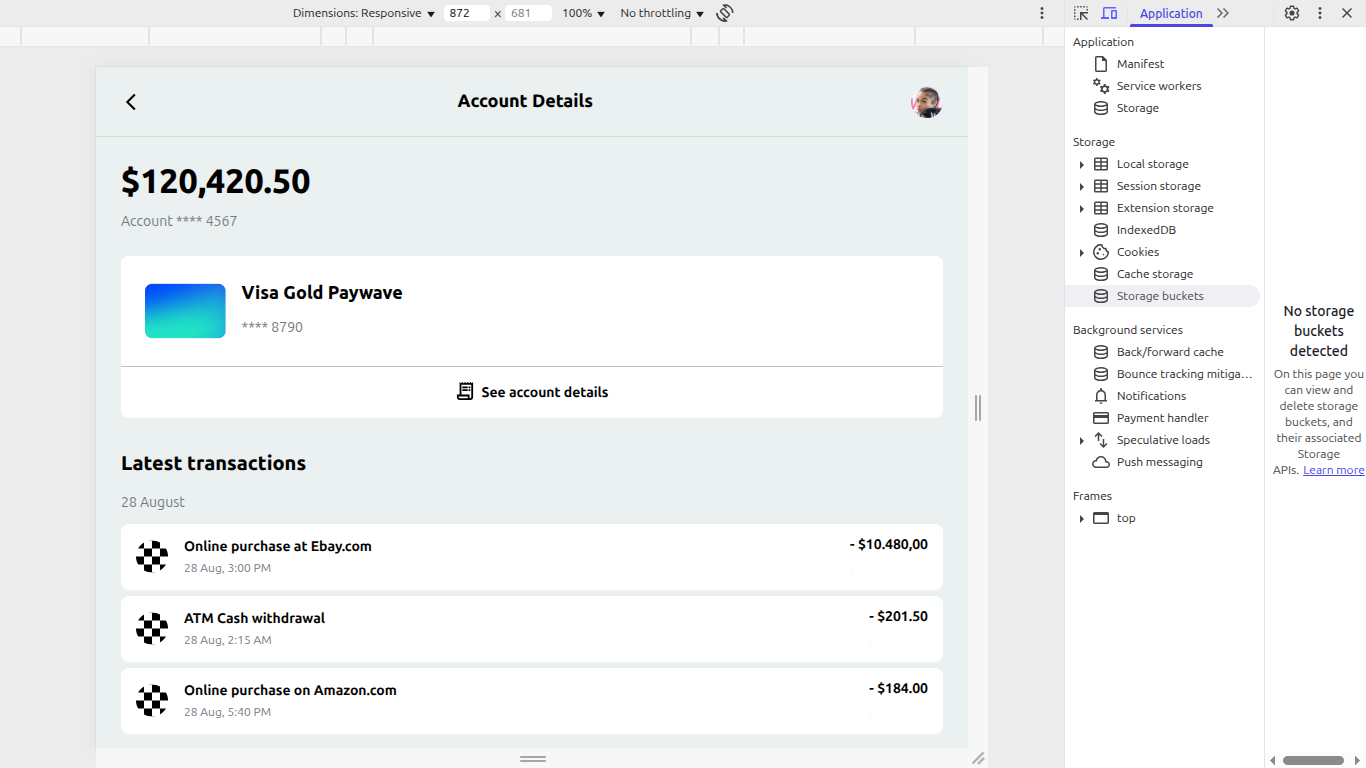Viewport: 1366px width, 768px height.
Task: Expand the Session storage tree arrow
Action: pos(1081,187)
